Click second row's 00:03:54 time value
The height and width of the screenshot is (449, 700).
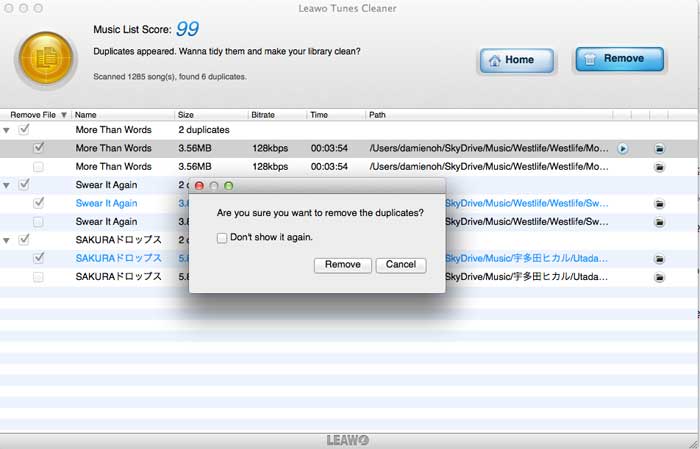(x=329, y=166)
